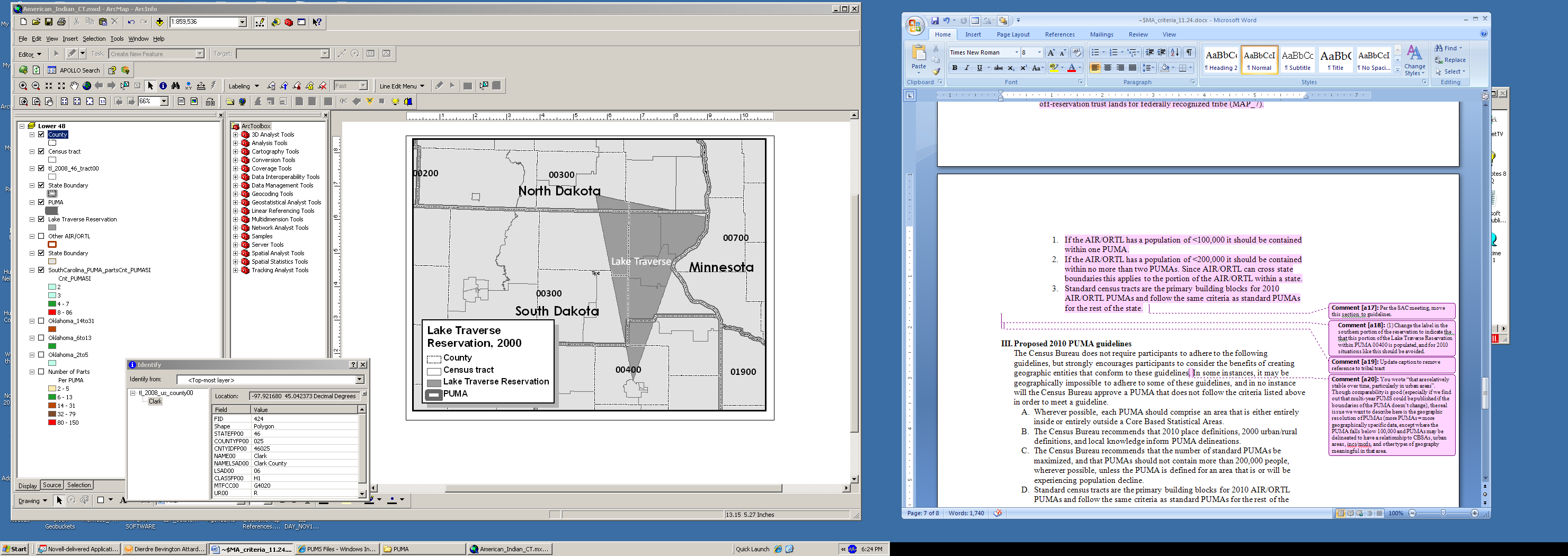
Task: Click the font color red swatch button
Action: pos(1071,68)
